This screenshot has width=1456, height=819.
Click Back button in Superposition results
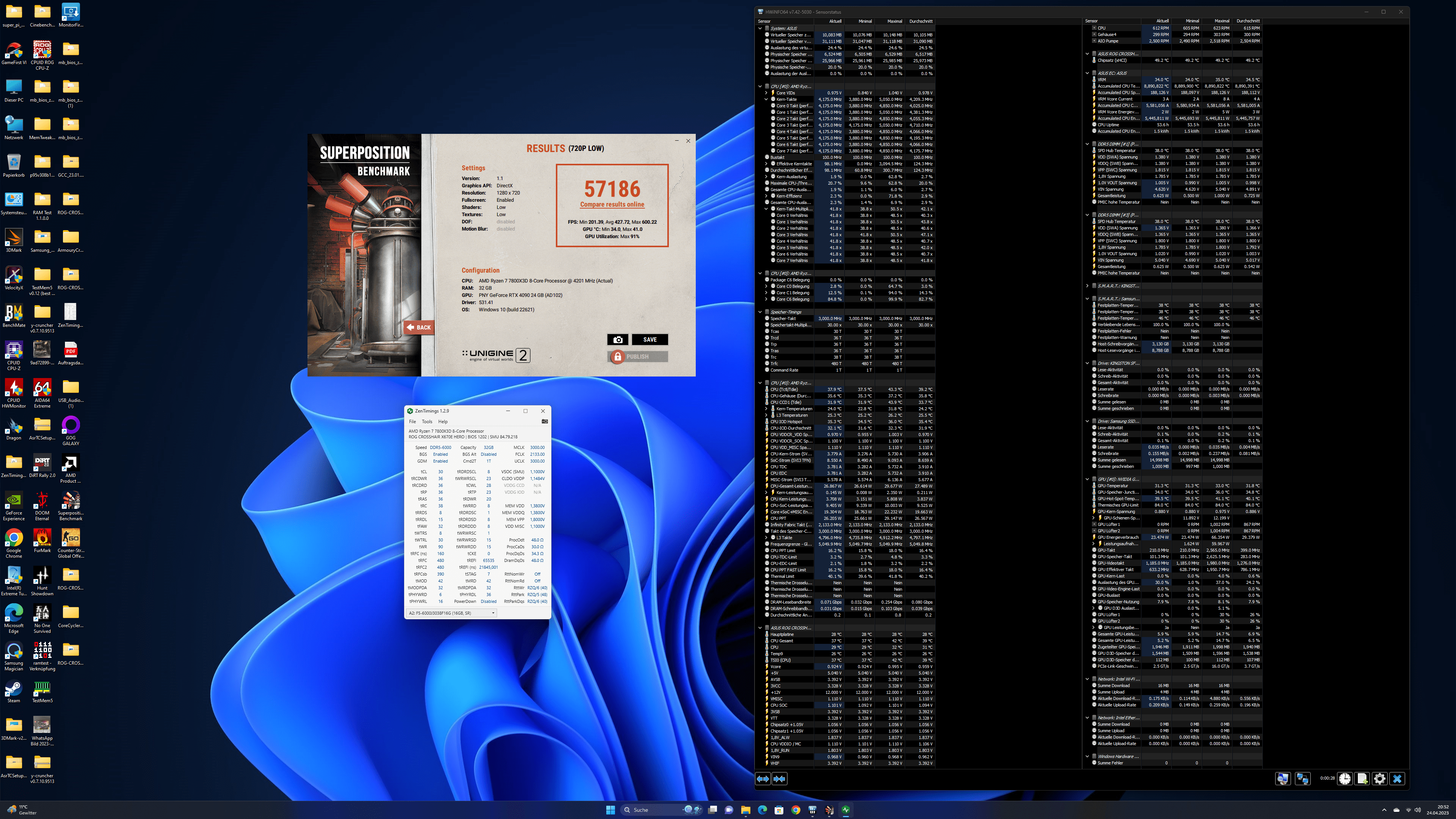419,327
